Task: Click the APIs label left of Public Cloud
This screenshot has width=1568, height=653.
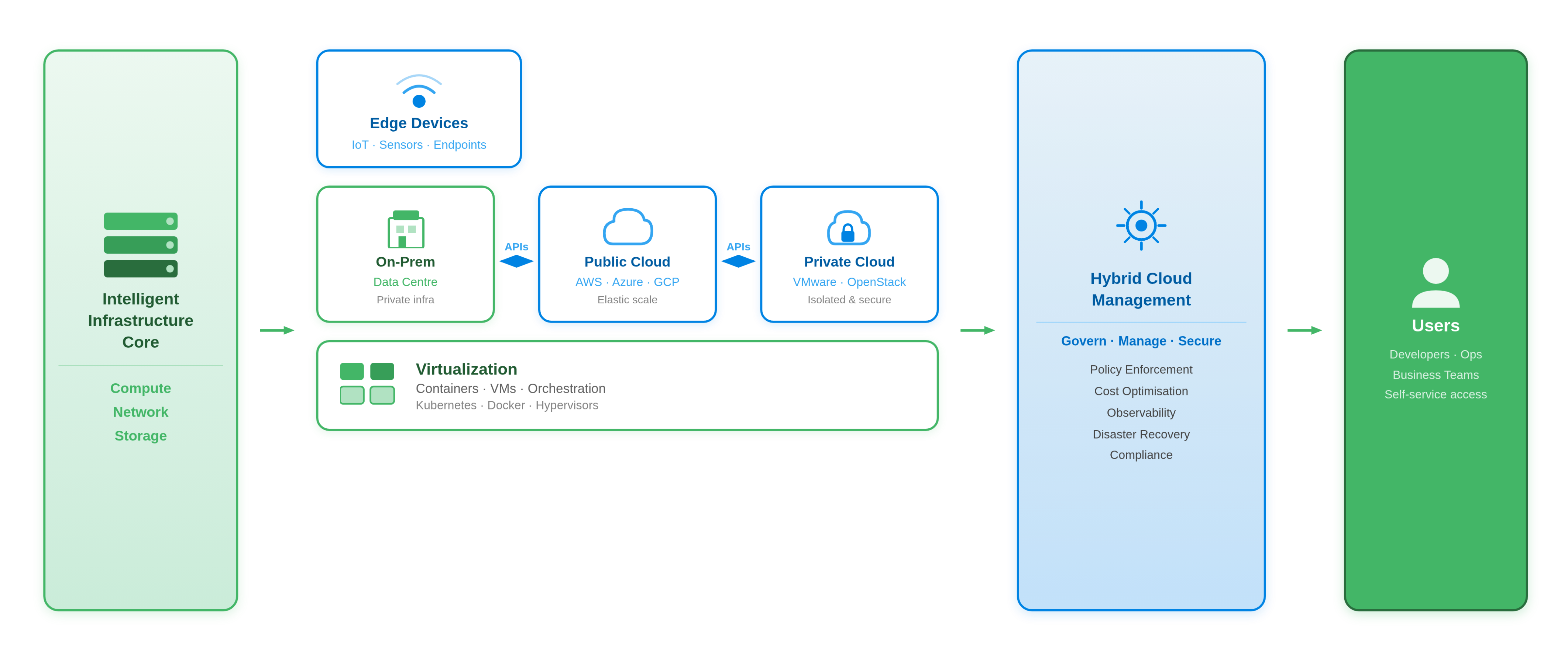Action: coord(516,247)
